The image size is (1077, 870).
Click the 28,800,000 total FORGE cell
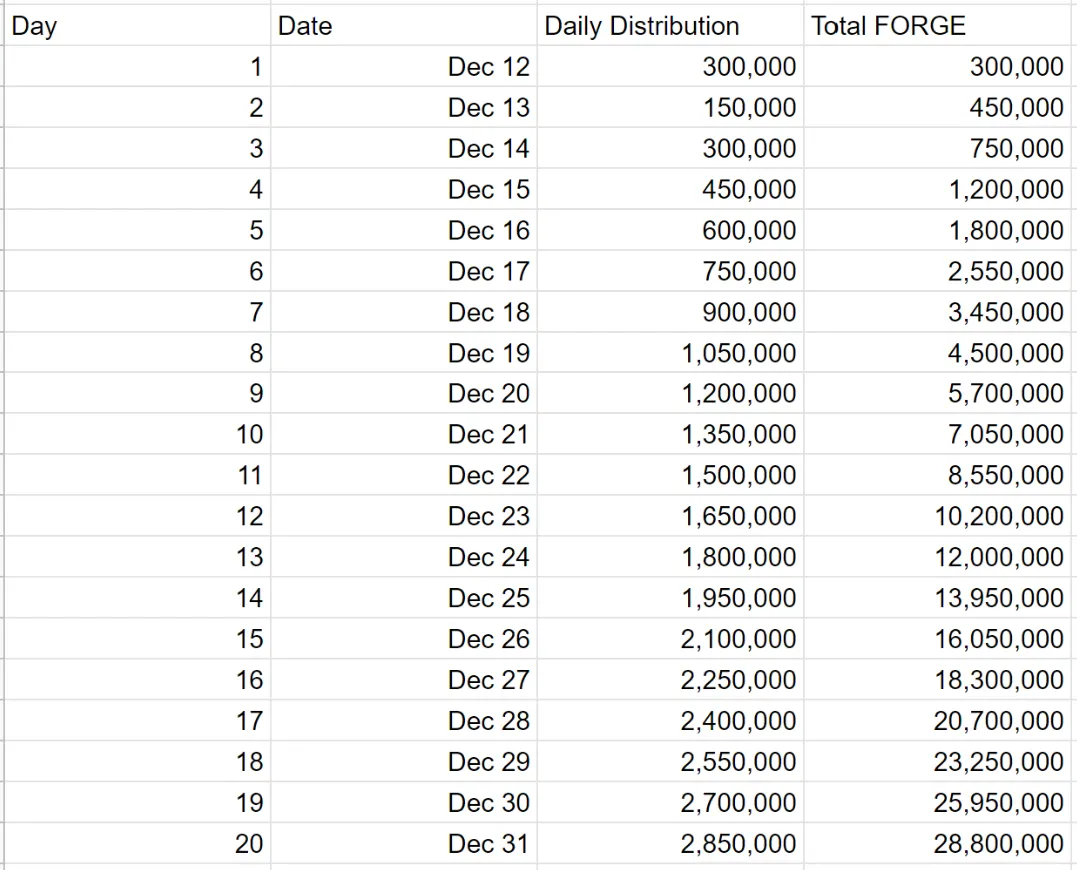coord(938,843)
